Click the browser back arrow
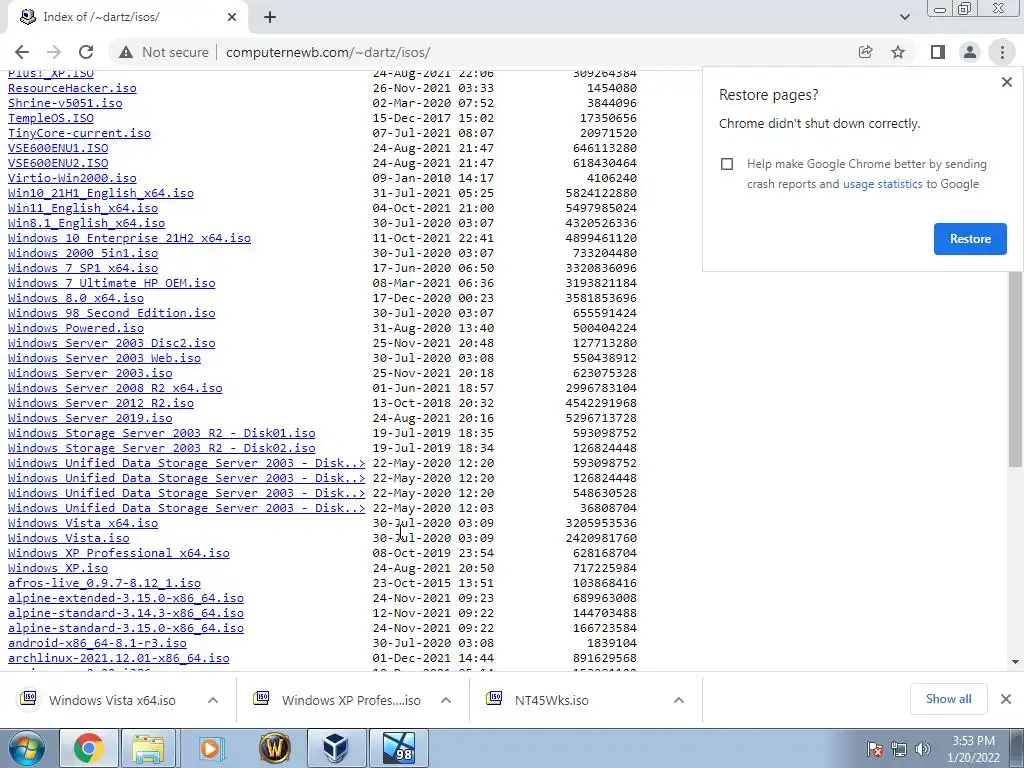 pyautogui.click(x=22, y=52)
